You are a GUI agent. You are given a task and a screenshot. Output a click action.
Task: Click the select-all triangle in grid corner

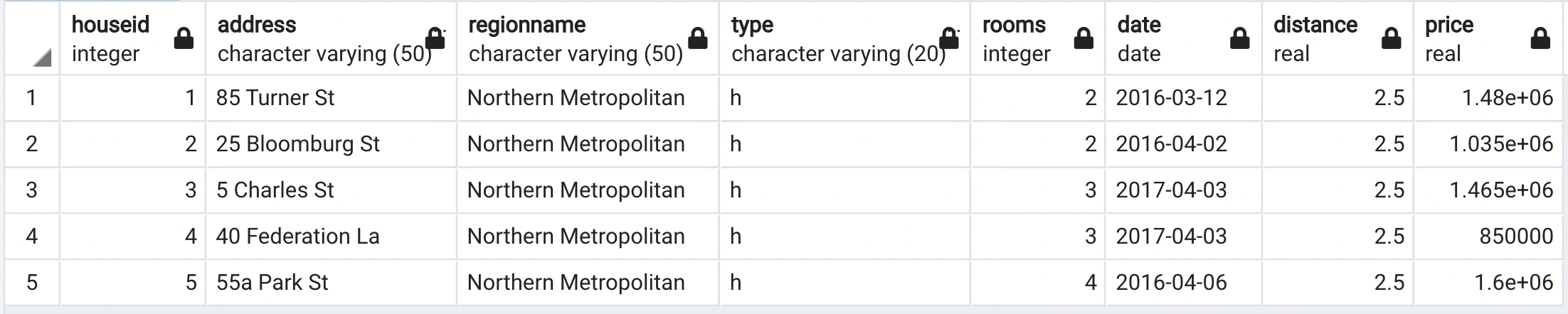click(42, 58)
